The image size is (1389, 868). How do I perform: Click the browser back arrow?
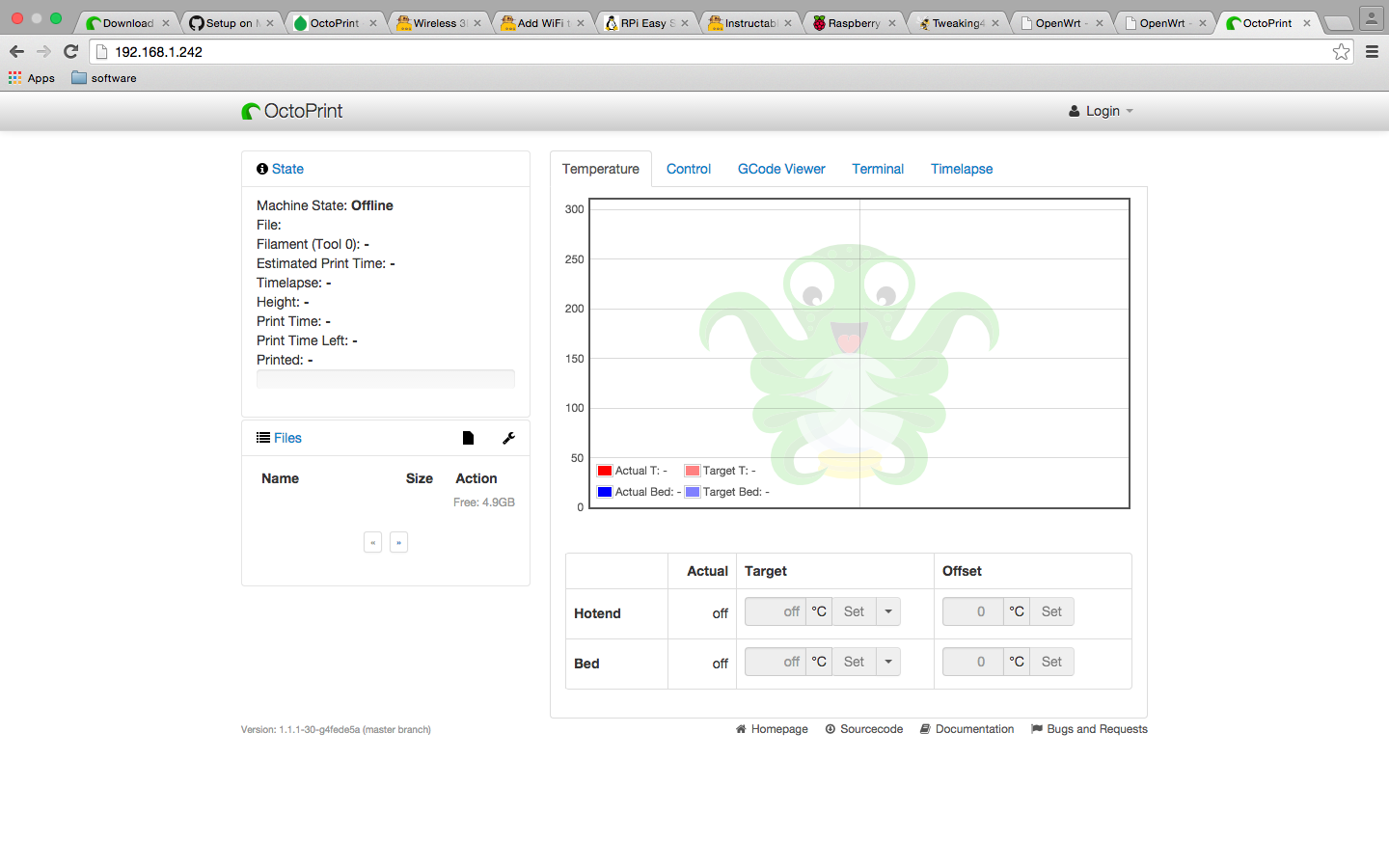pyautogui.click(x=16, y=51)
